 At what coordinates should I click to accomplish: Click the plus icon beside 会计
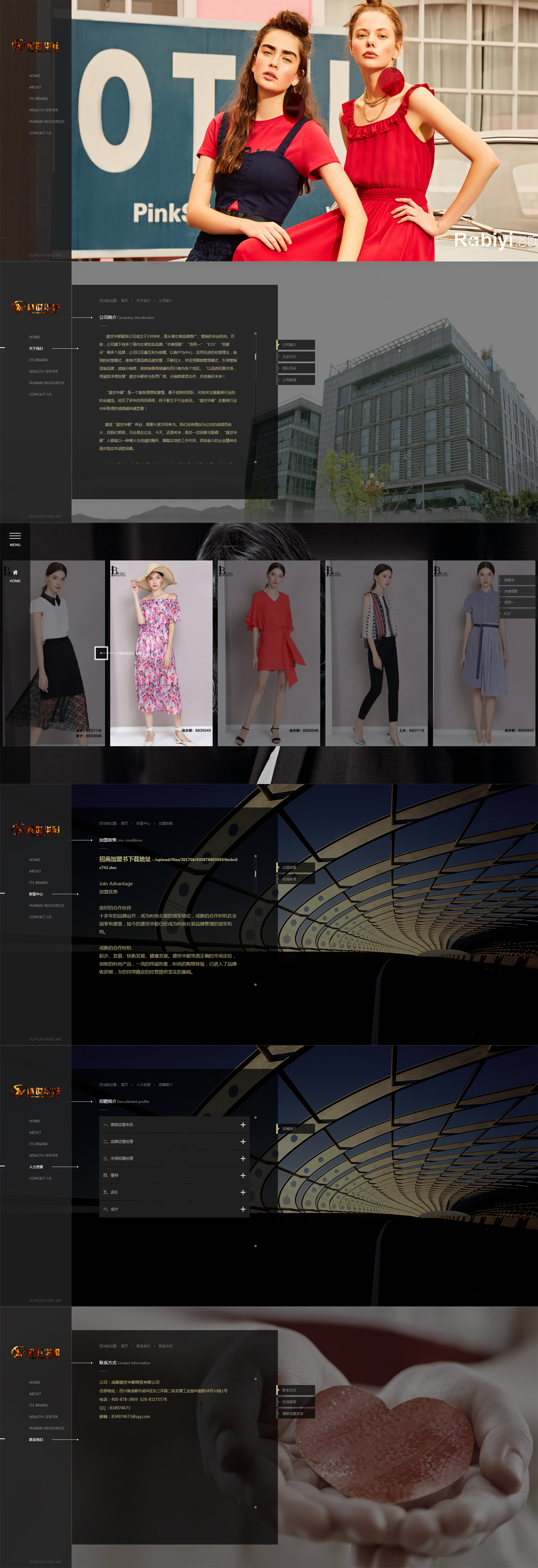point(243,1209)
